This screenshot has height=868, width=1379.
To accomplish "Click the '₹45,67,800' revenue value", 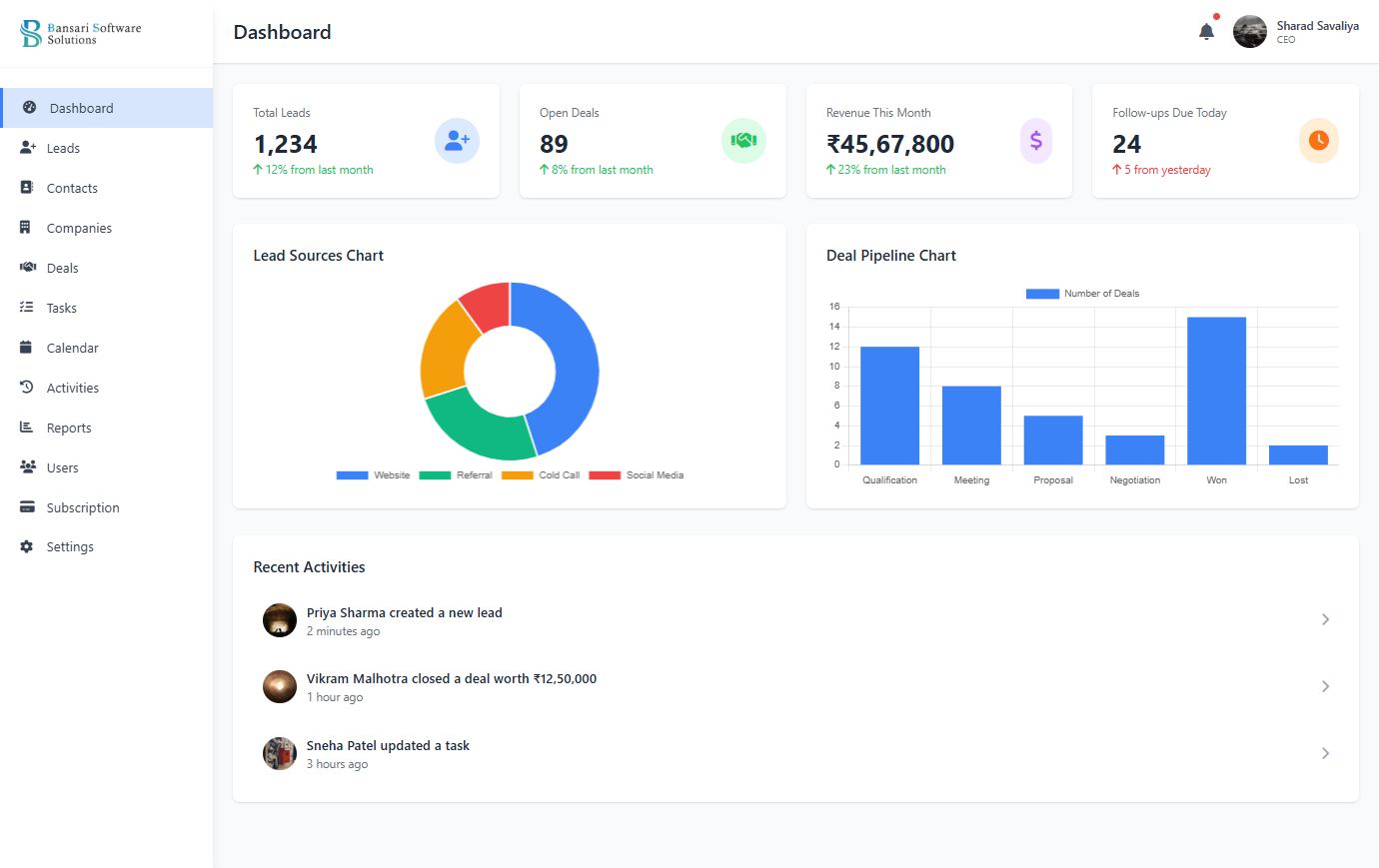I will pyautogui.click(x=890, y=144).
